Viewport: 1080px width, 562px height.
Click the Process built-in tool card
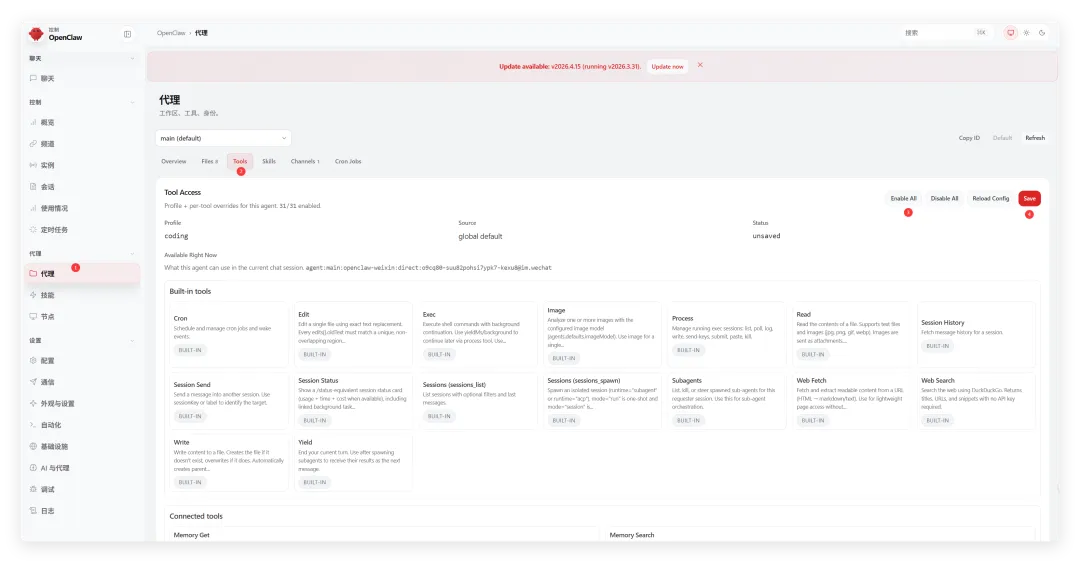point(727,334)
